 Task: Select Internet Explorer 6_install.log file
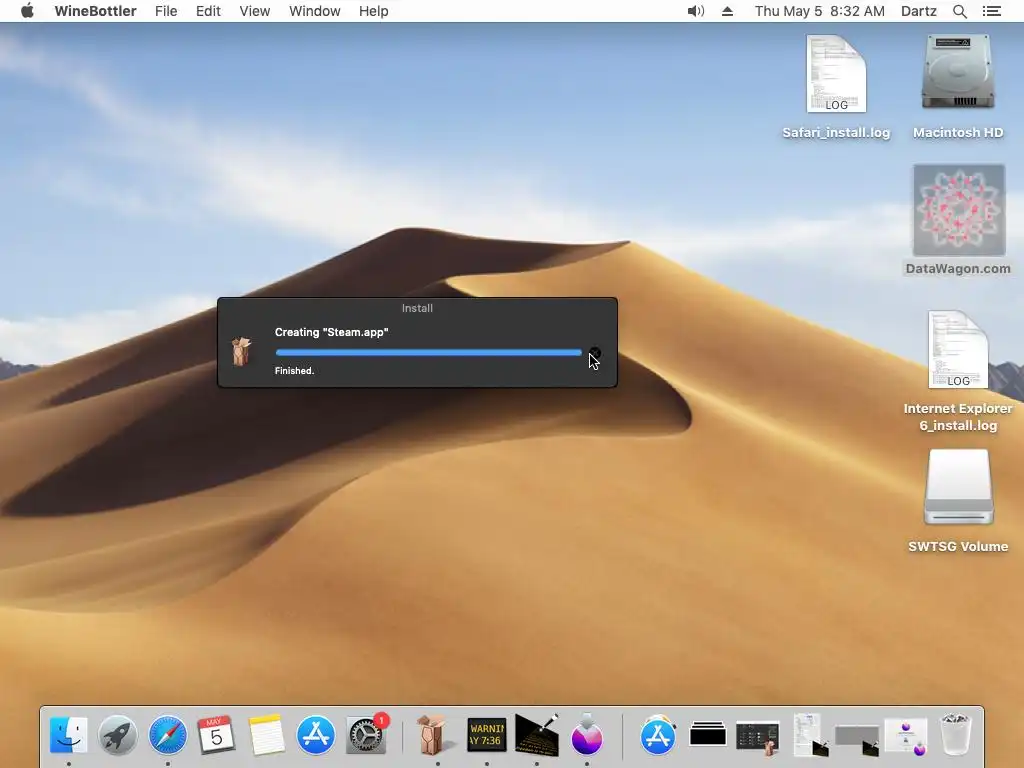958,372
